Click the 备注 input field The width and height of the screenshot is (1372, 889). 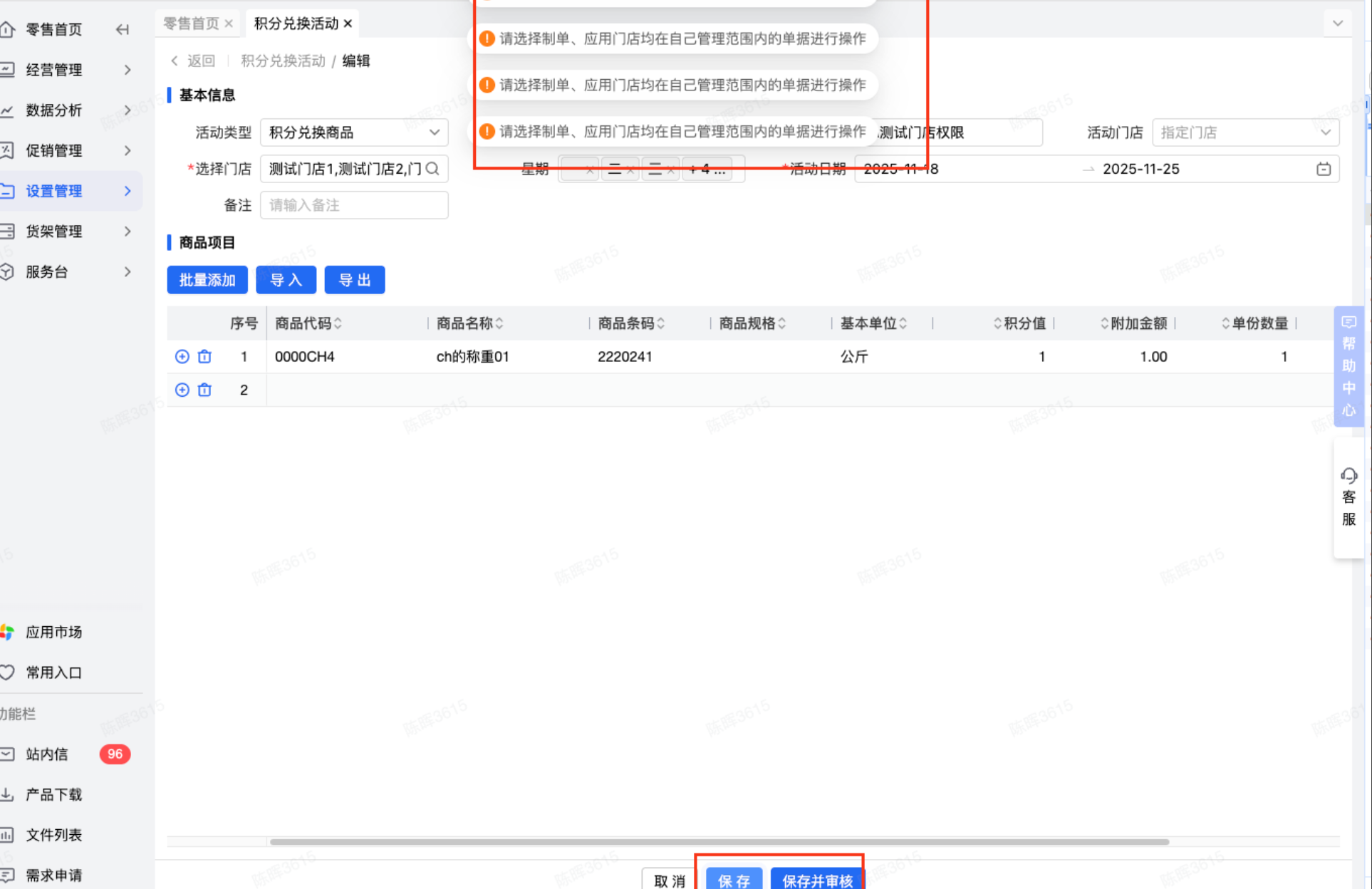[x=354, y=205]
